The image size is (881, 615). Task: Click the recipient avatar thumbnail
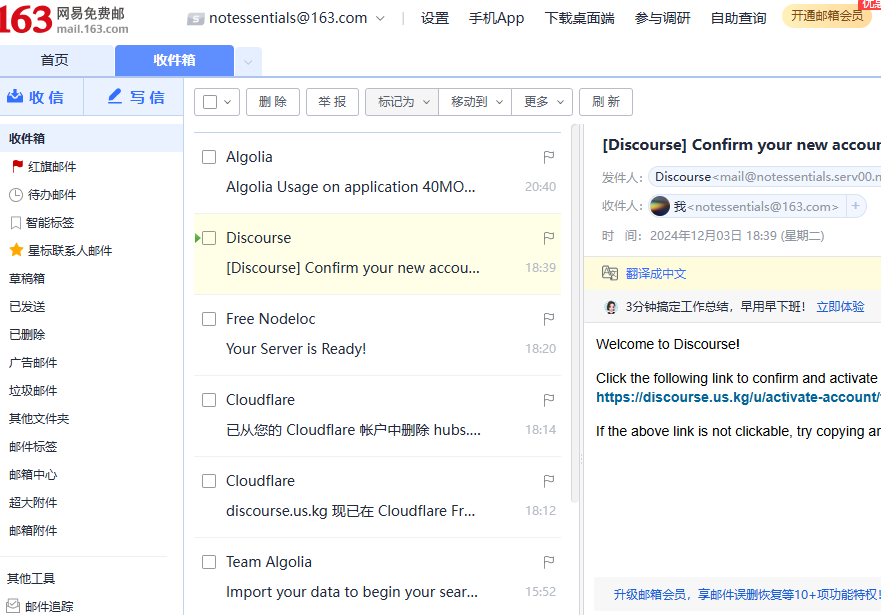660,206
